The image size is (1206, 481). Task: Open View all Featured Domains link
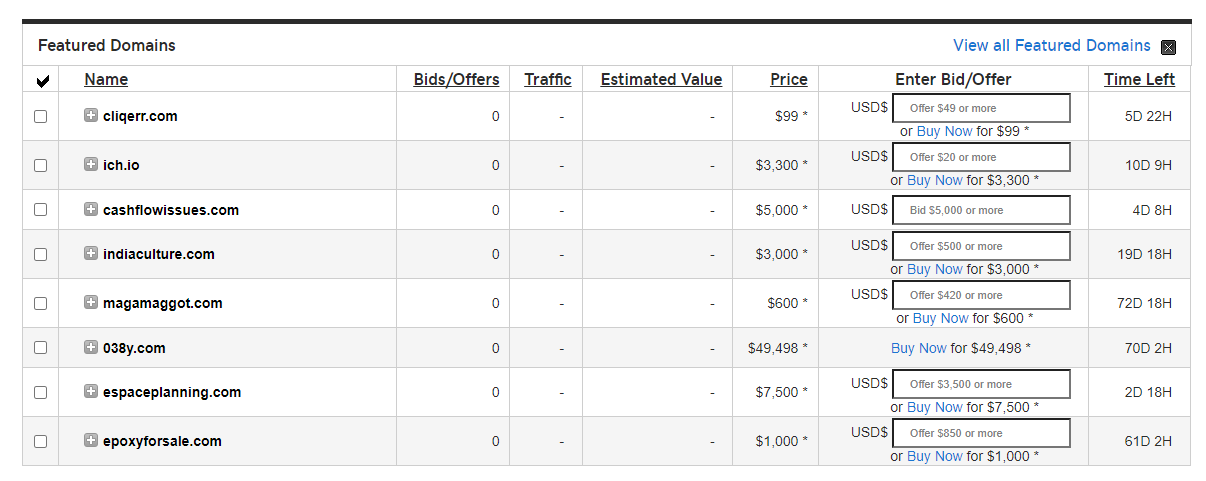pos(1051,45)
